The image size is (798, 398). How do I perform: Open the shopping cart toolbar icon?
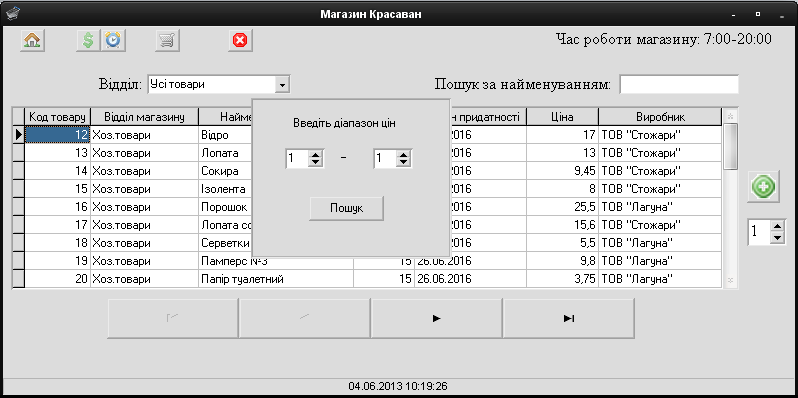(167, 41)
